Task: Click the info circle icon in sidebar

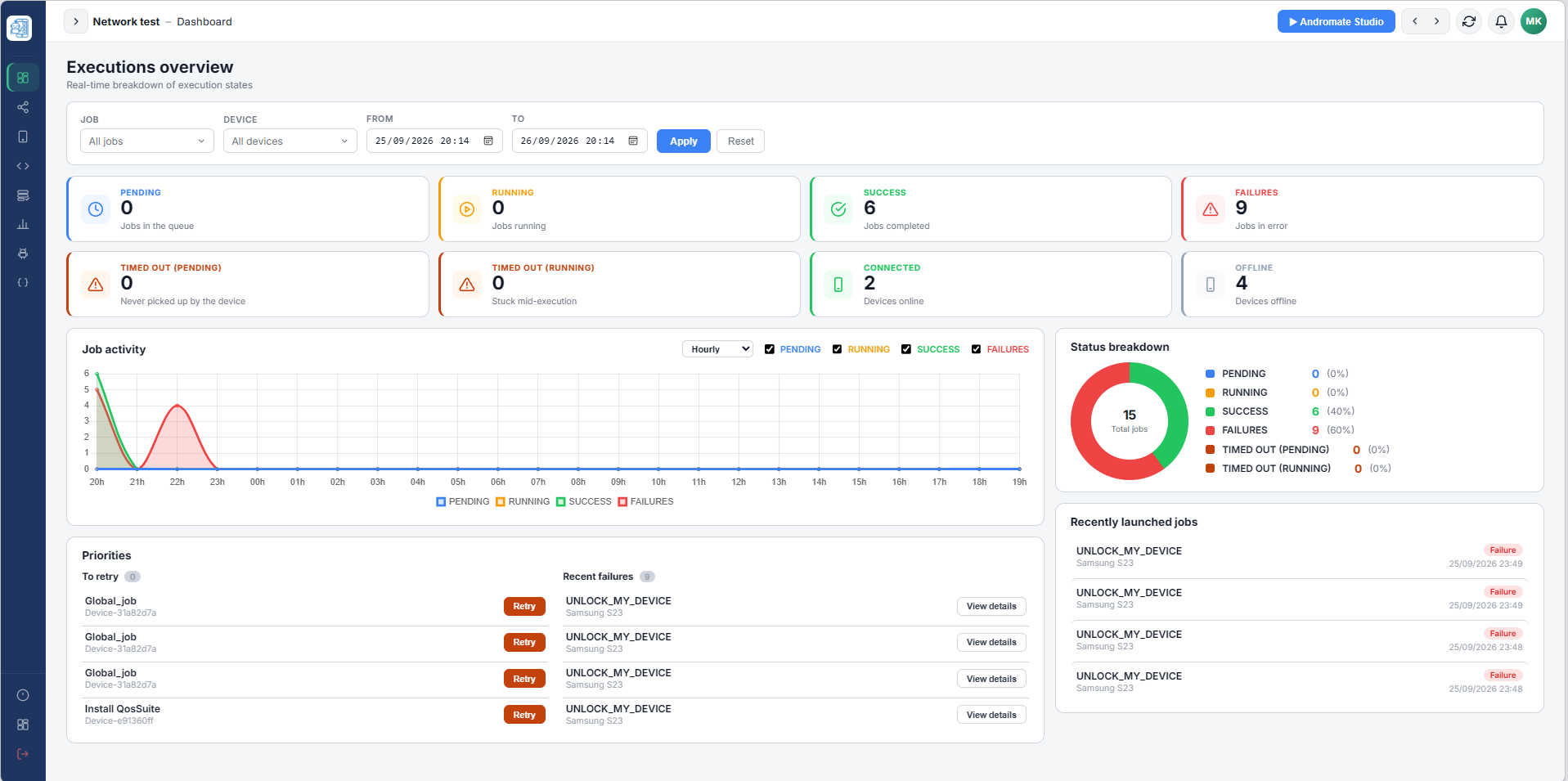Action: [23, 695]
